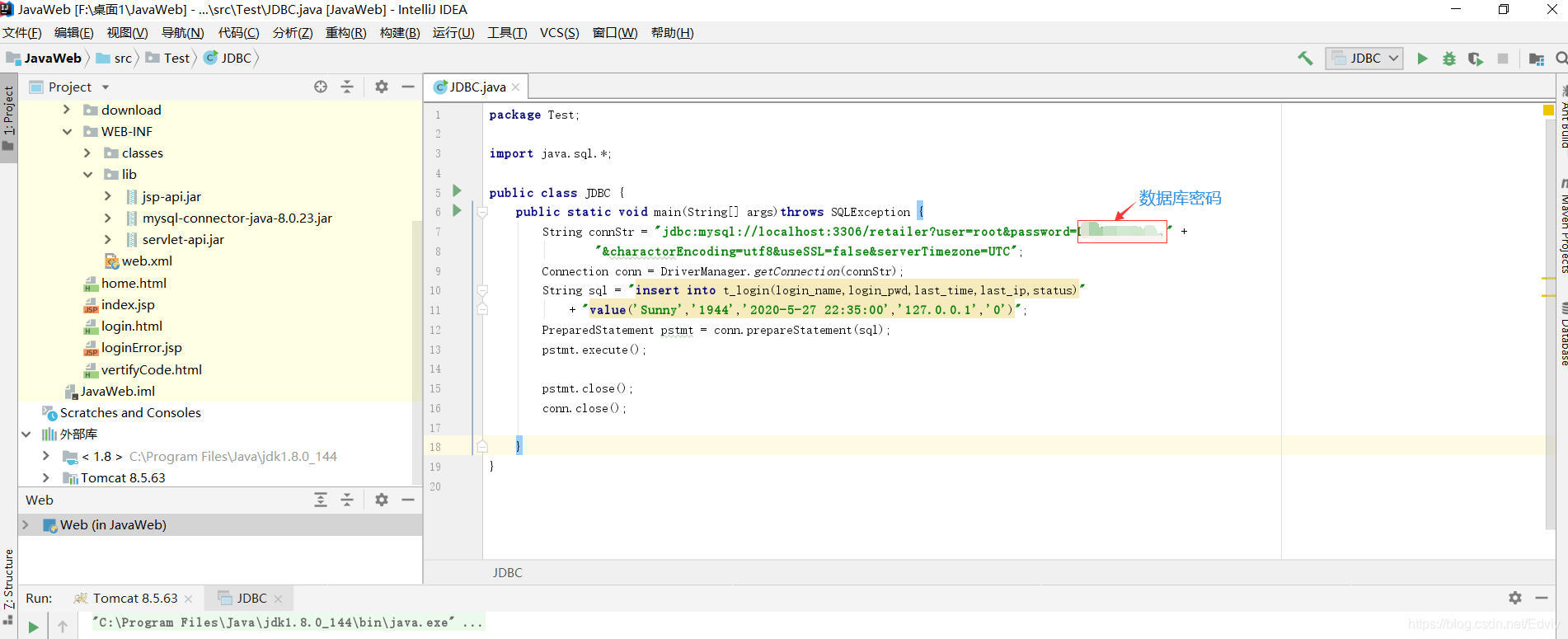
Task: Open the Z: Structure side tool button
Action: pyautogui.click(x=8, y=587)
